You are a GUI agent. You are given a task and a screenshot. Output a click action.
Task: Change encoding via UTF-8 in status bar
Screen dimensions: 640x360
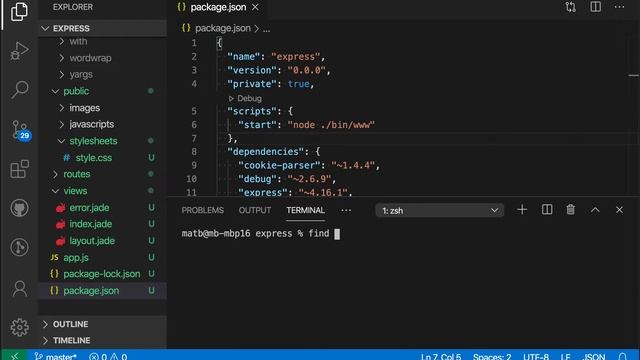(x=536, y=356)
